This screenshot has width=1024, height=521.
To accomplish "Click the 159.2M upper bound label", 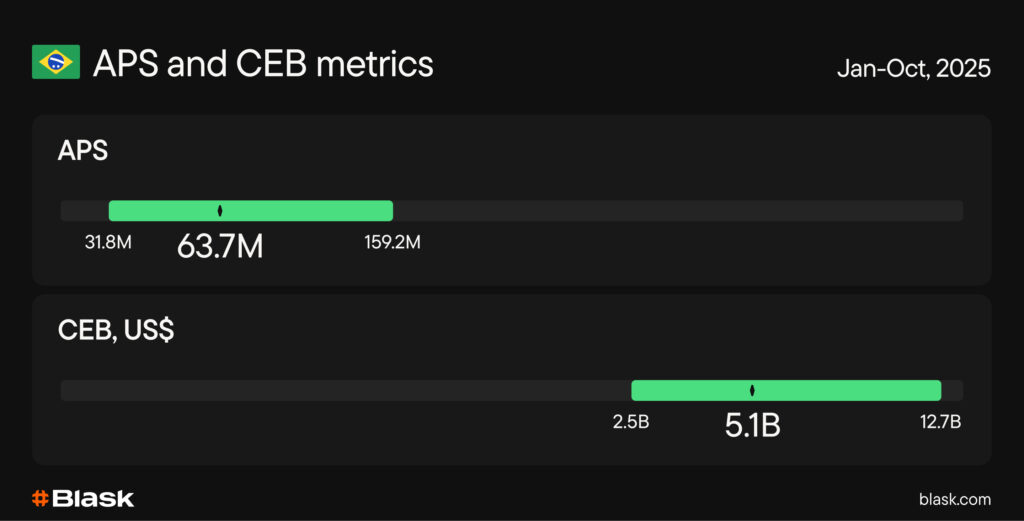I will (392, 242).
